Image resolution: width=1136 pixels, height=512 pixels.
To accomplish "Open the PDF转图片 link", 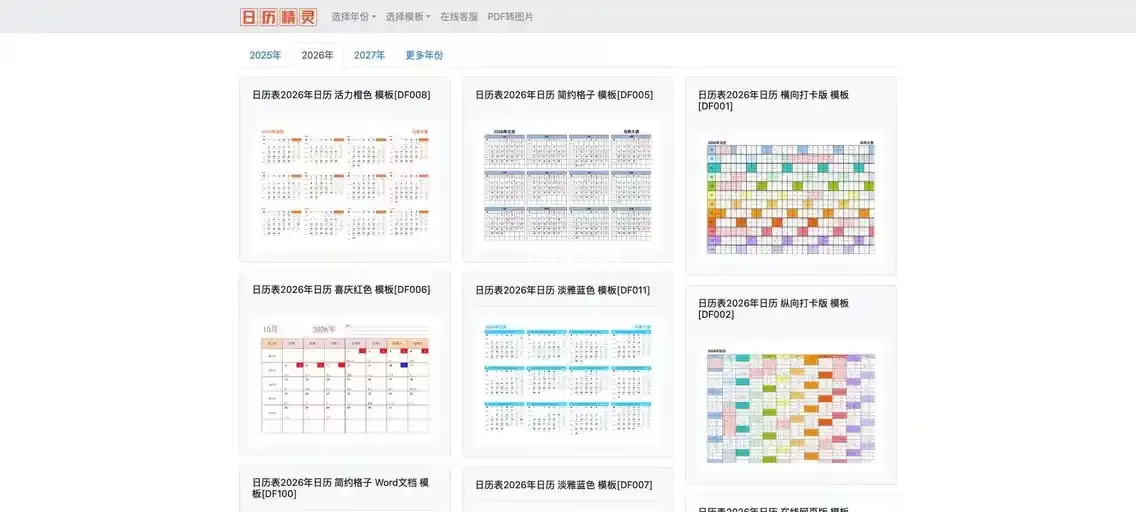I will pos(511,17).
